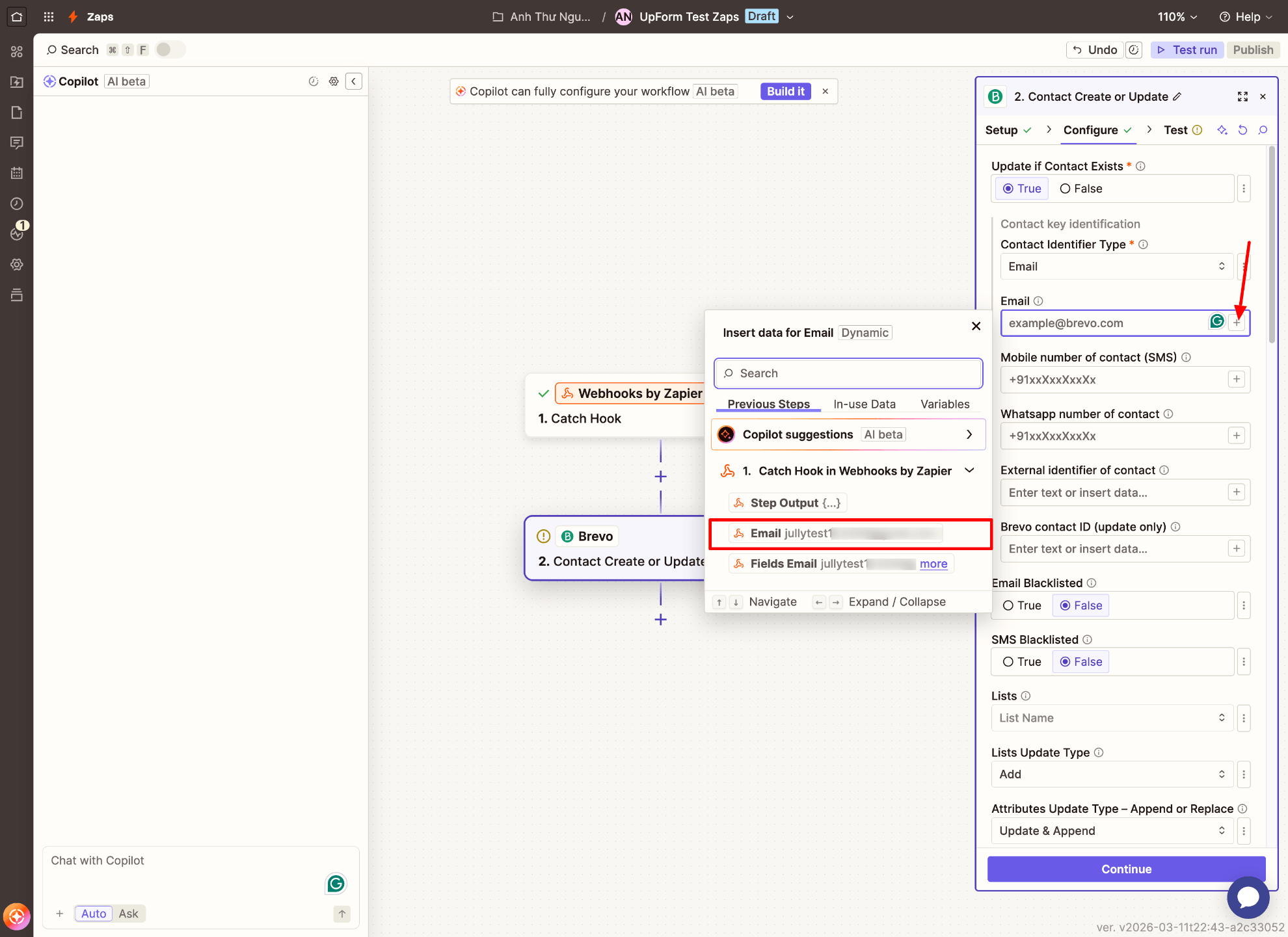Go to the Configure step tab

(1098, 130)
